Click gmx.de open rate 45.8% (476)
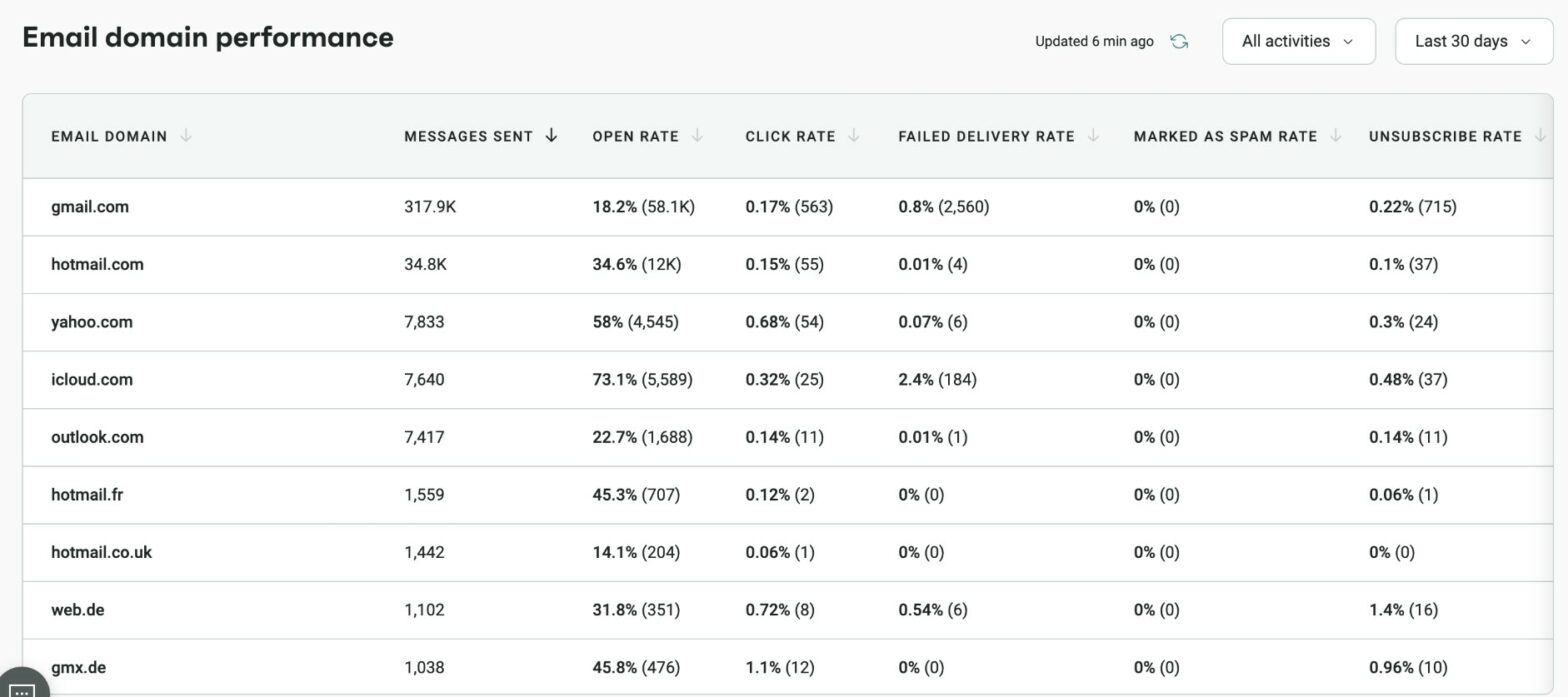The width and height of the screenshot is (1568, 697). (x=636, y=667)
